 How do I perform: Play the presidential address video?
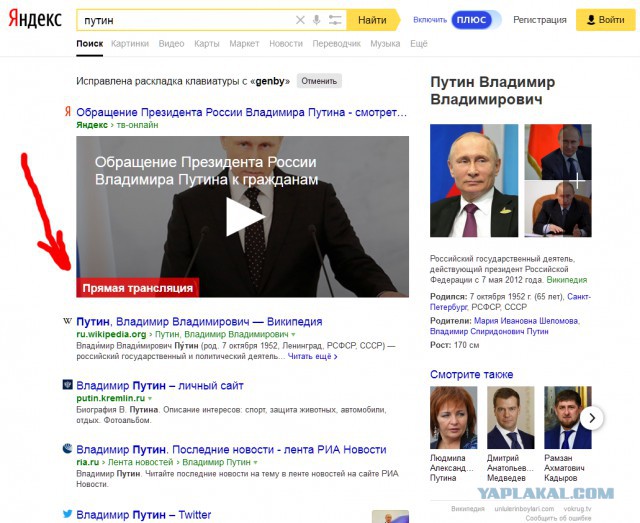[244, 217]
